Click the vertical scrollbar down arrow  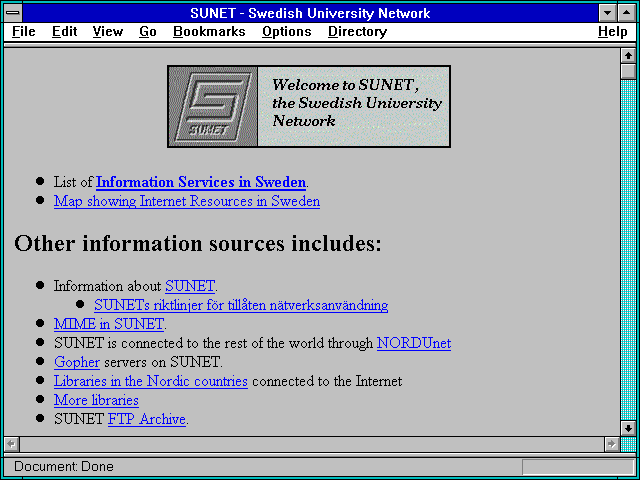[x=628, y=428]
